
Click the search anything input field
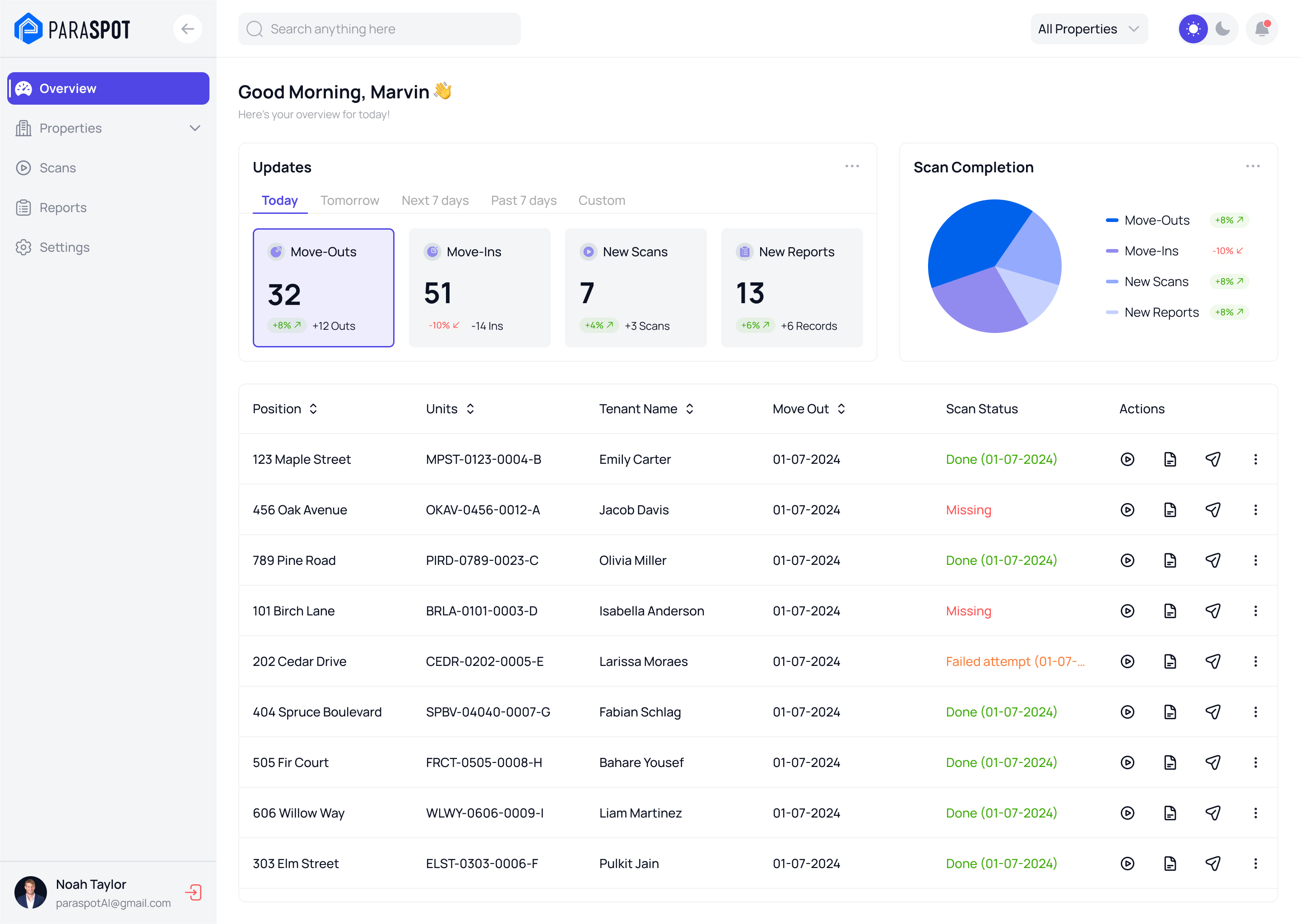click(x=379, y=28)
